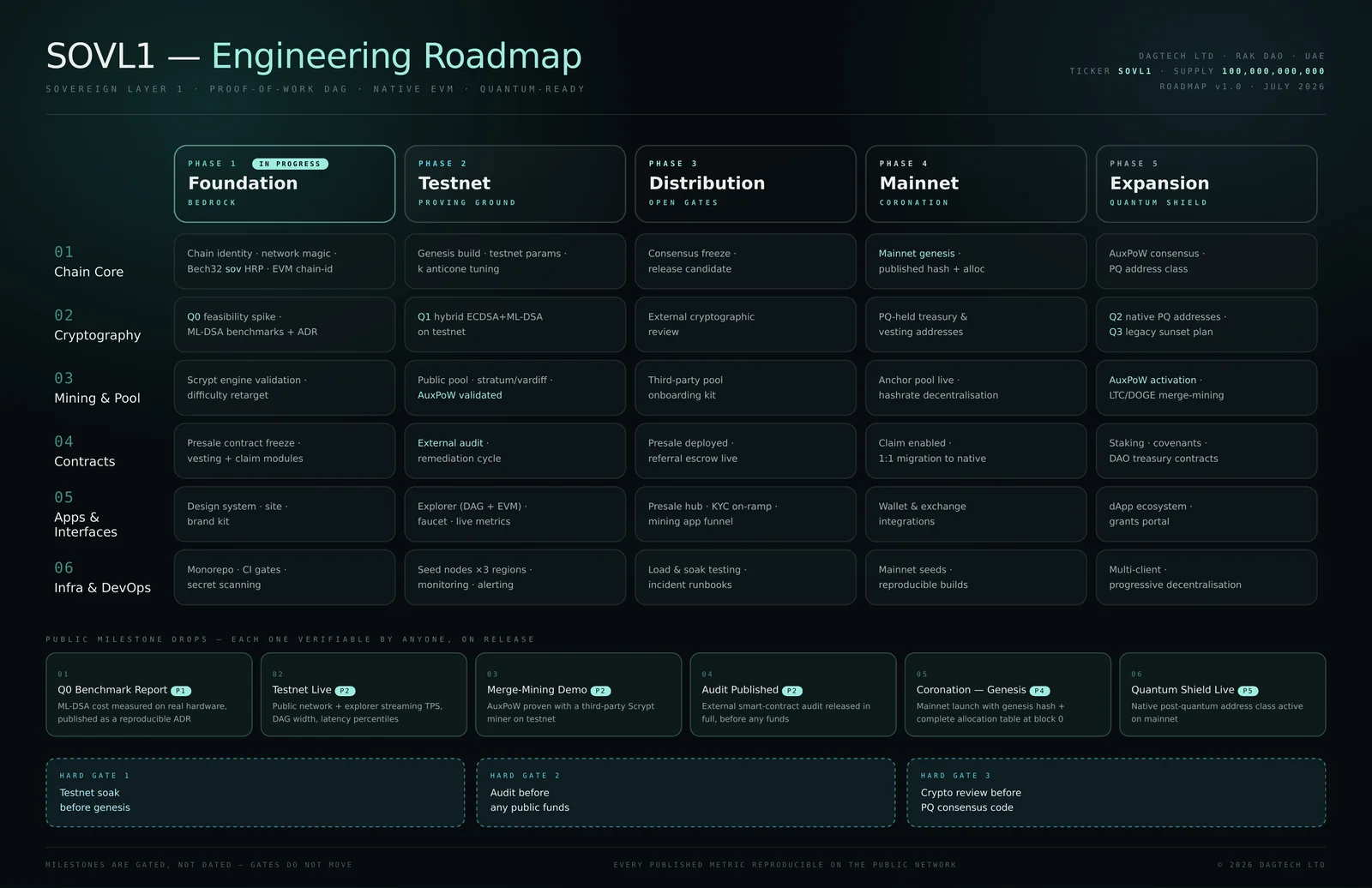Open the Genesis build testnet params cell
Image resolution: width=1372 pixels, height=888 pixels.
(514, 261)
